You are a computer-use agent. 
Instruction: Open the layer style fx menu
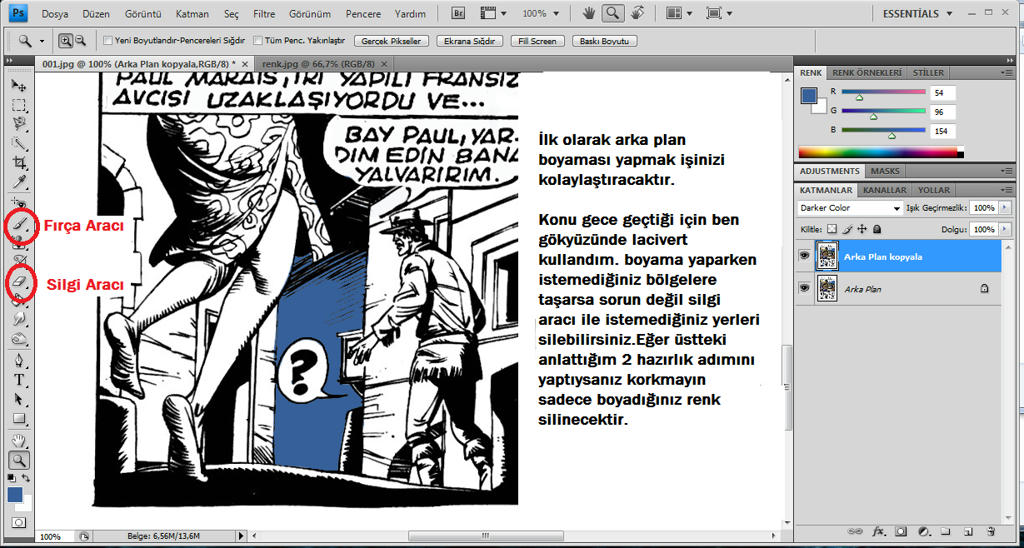point(878,531)
